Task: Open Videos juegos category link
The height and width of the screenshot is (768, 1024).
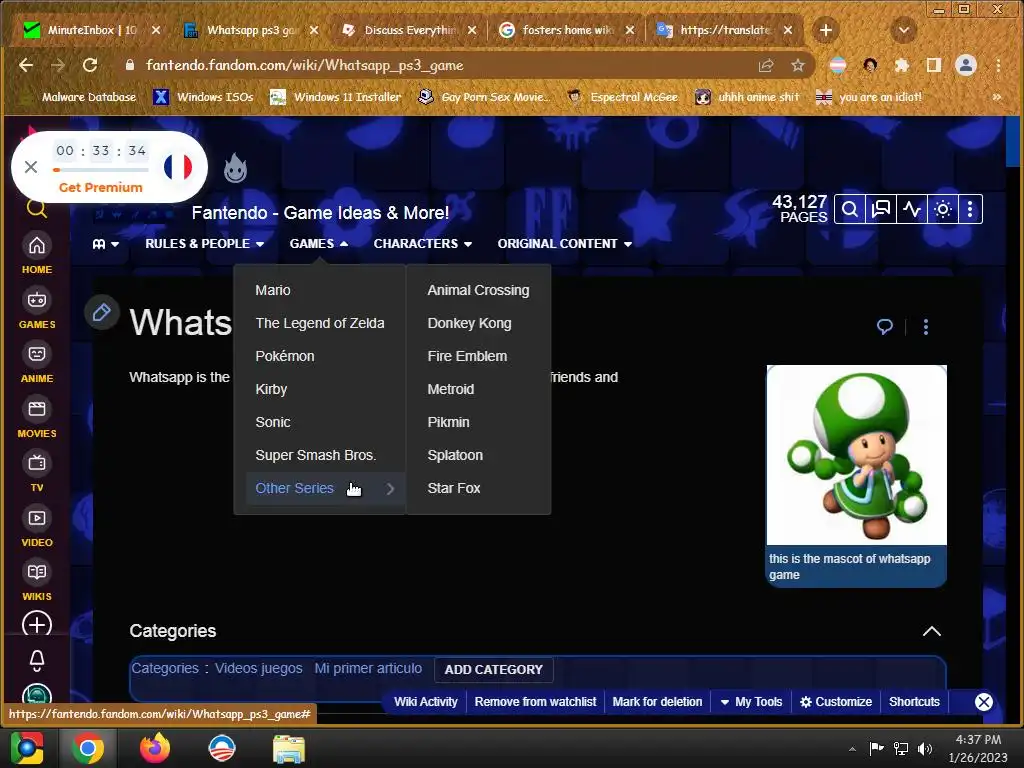Action: tap(259, 668)
